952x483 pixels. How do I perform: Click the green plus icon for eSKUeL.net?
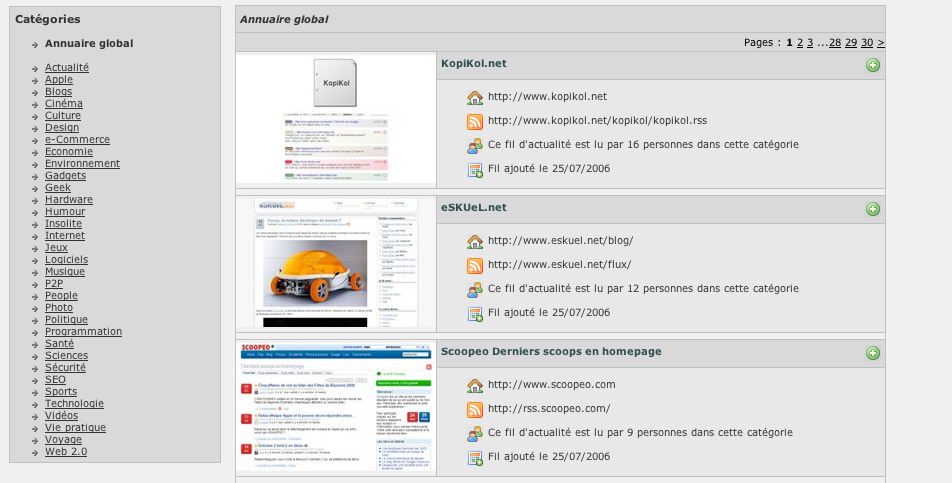(872, 209)
